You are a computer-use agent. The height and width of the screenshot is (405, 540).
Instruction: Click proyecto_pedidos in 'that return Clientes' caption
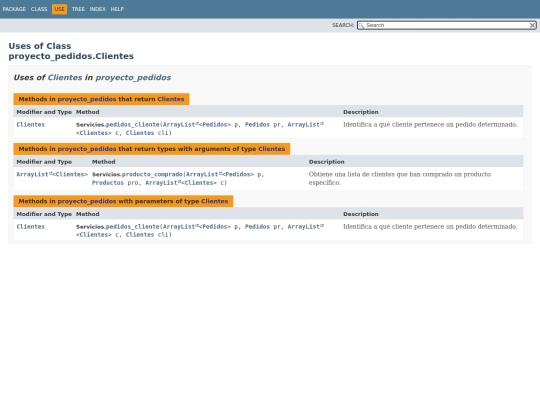[x=87, y=99]
